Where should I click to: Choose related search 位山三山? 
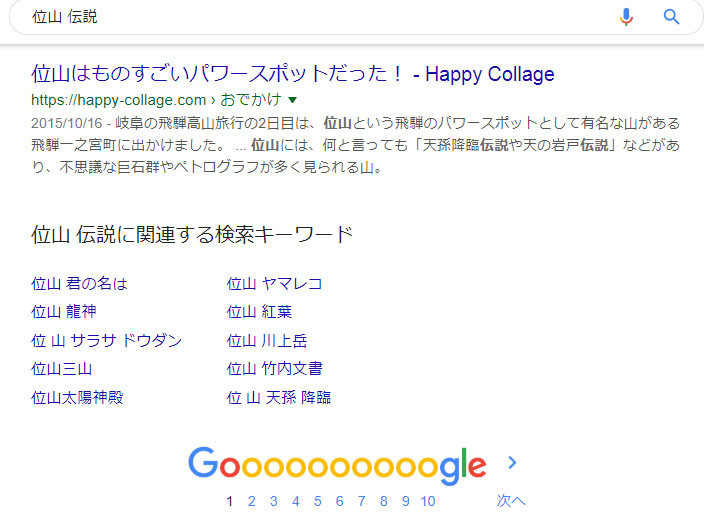(x=62, y=368)
